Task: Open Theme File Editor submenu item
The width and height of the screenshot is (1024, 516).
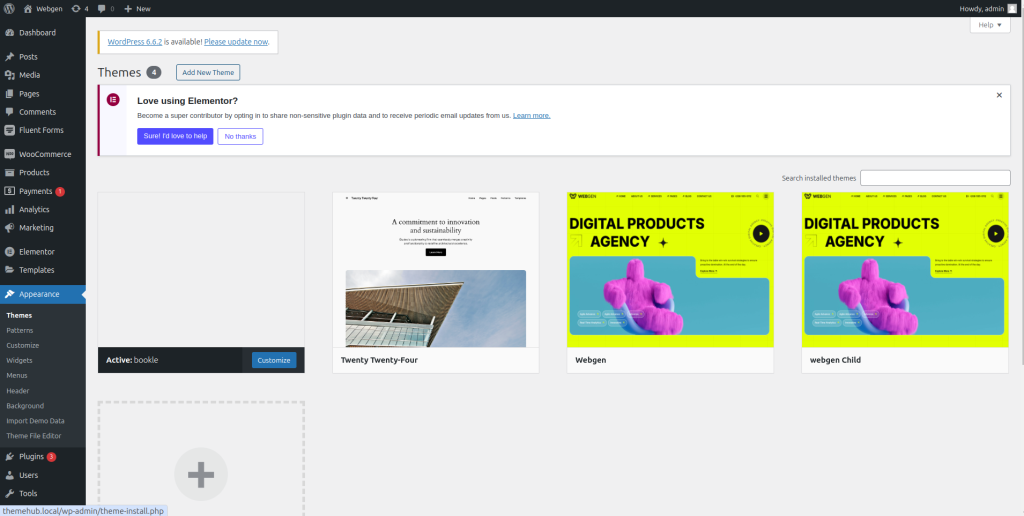Action: 34,436
